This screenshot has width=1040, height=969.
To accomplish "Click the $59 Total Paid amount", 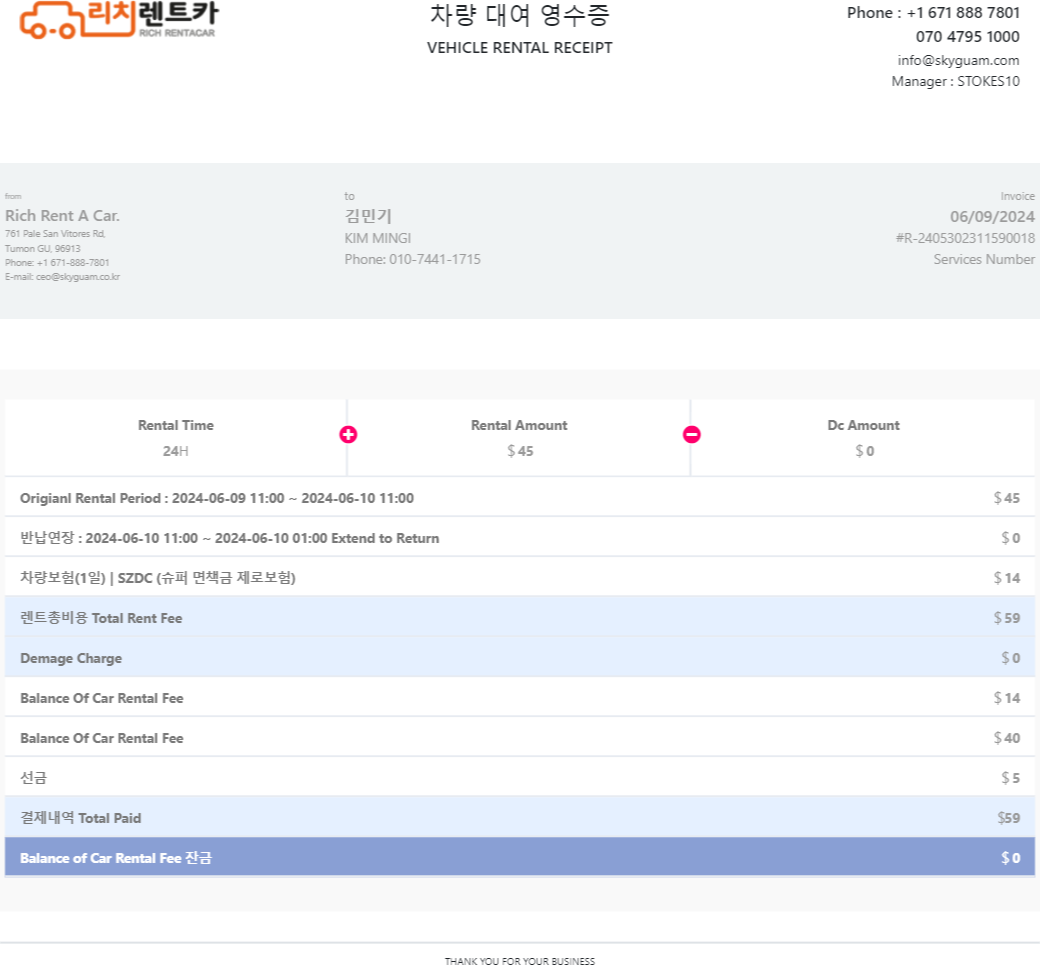I will click(1008, 818).
